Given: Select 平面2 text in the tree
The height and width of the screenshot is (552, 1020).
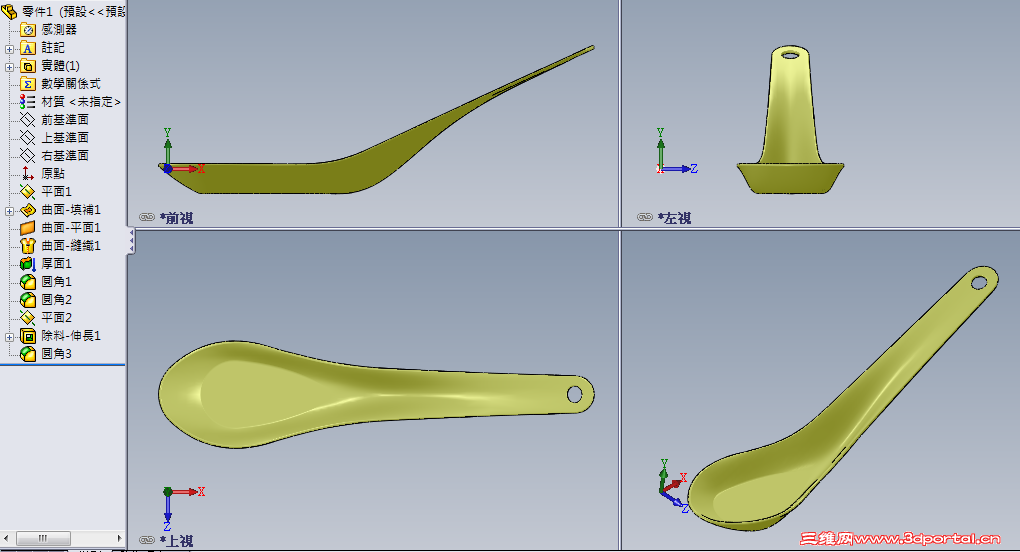Looking at the screenshot, I should pos(57,317).
